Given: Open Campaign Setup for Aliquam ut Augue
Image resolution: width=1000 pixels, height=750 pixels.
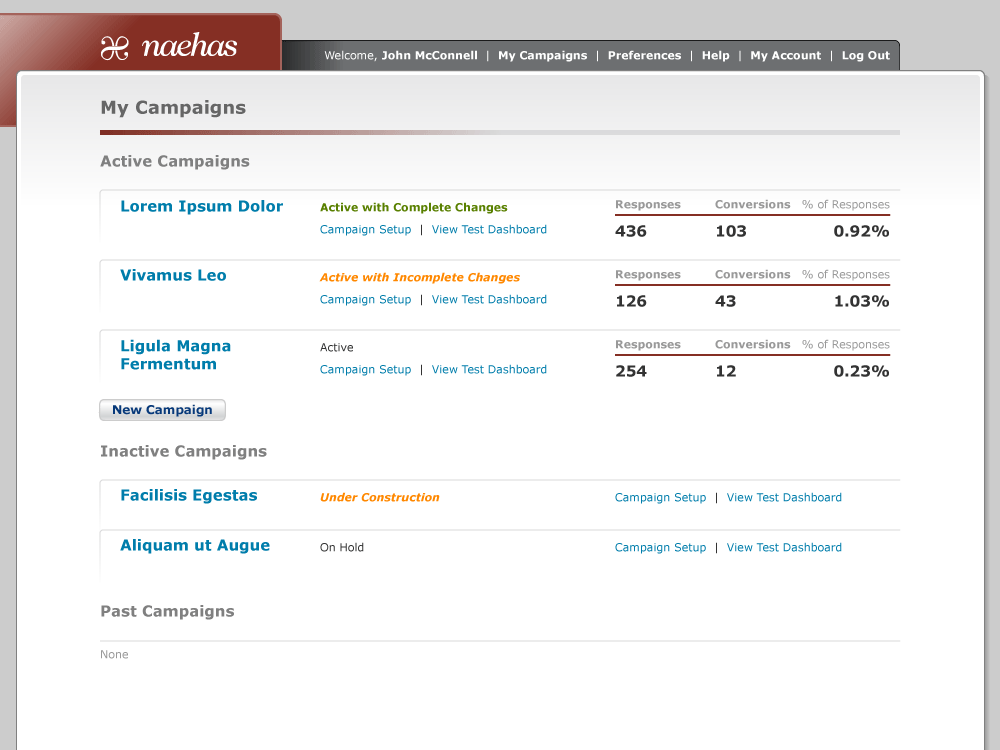Looking at the screenshot, I should pos(660,548).
